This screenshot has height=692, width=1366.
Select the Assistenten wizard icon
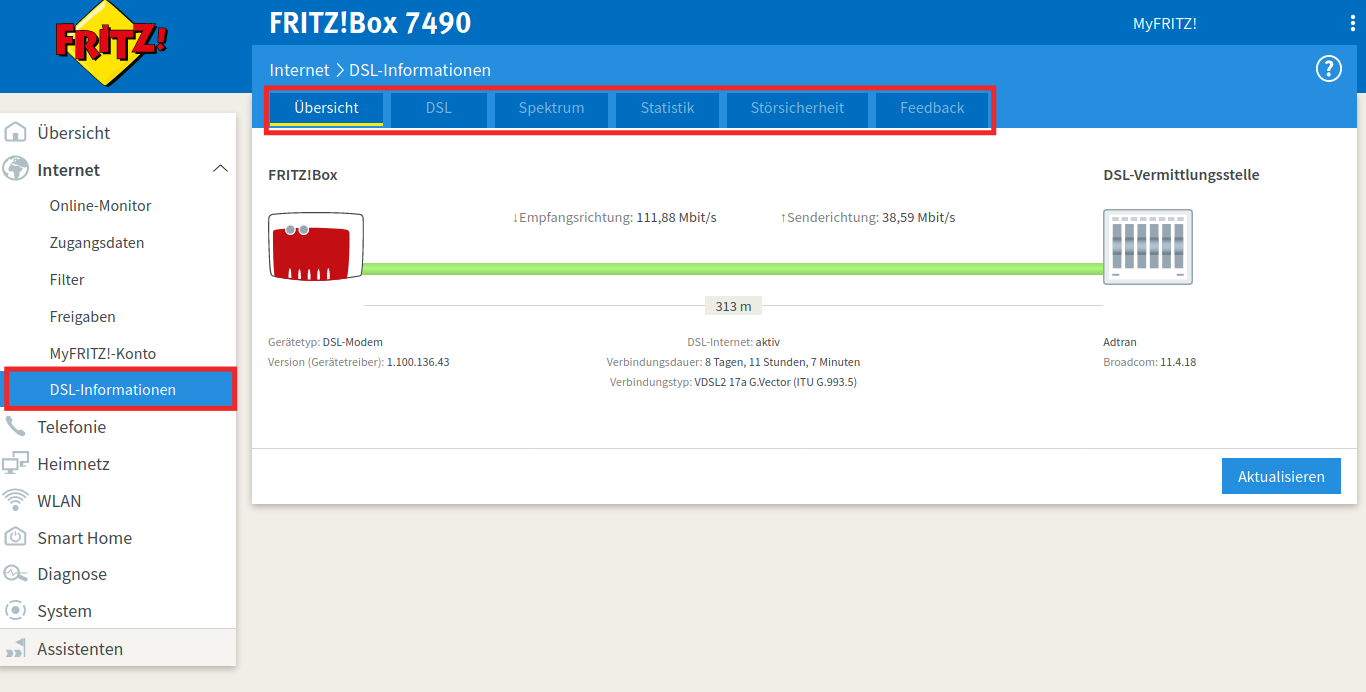tap(17, 648)
